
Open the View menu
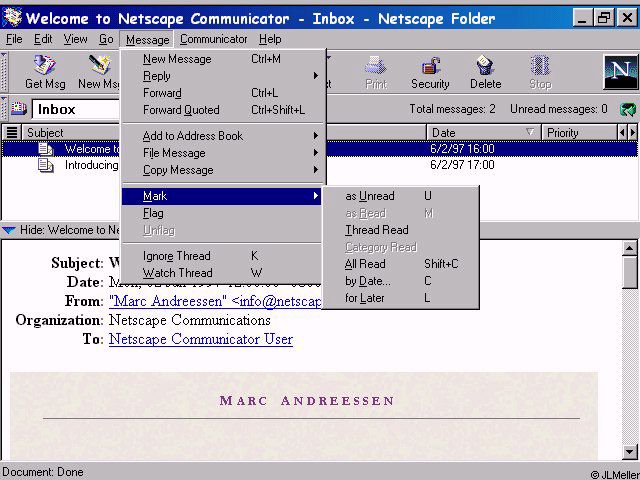point(75,39)
